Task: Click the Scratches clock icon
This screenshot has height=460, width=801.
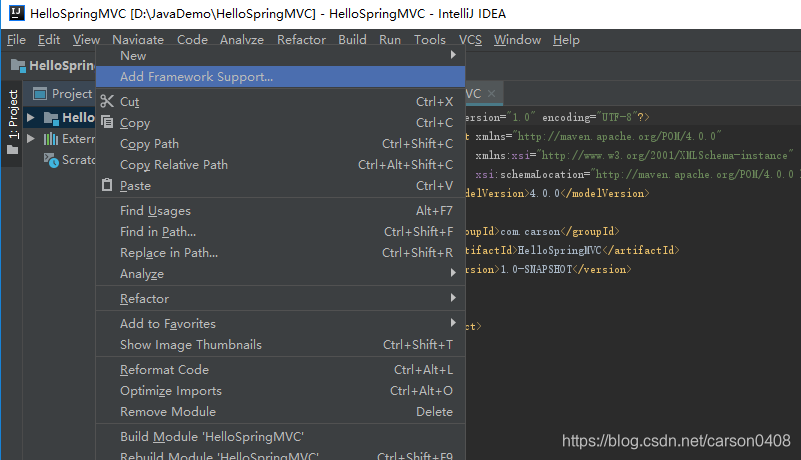Action: click(x=51, y=160)
